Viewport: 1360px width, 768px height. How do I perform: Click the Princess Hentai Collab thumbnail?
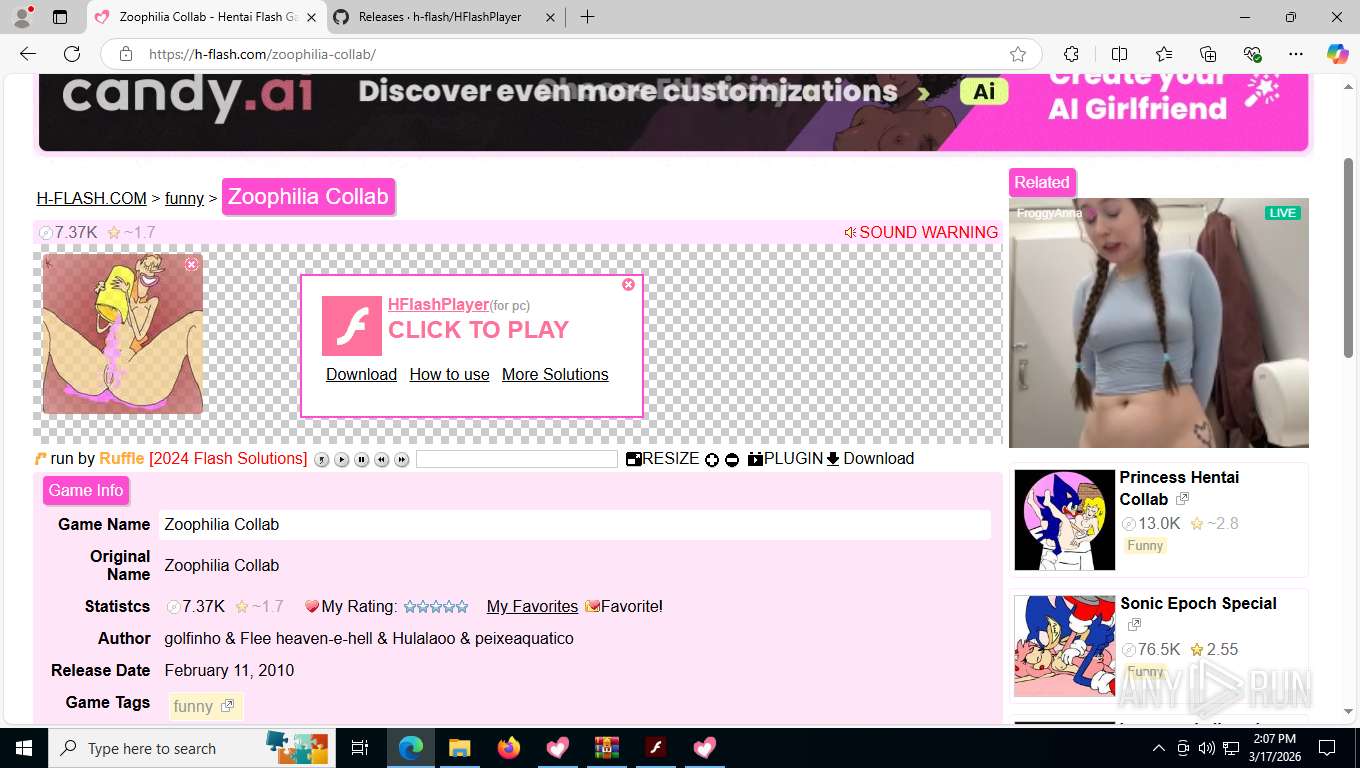pyautogui.click(x=1064, y=520)
